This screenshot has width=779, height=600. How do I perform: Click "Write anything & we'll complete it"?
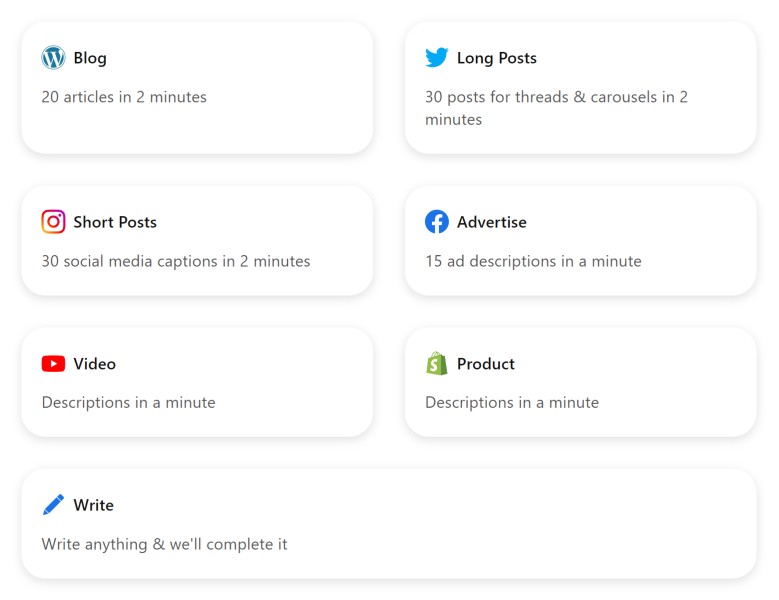point(164,544)
